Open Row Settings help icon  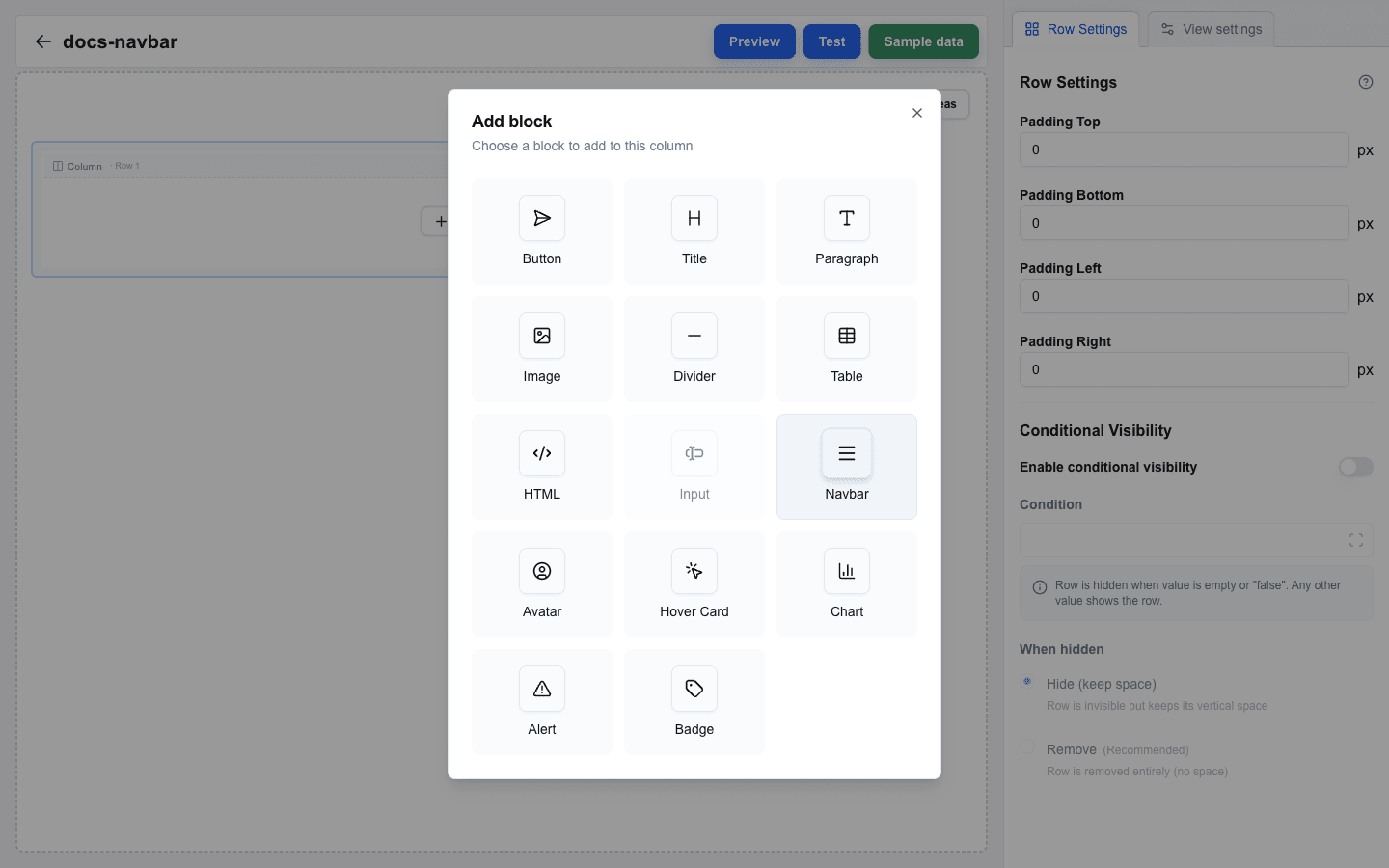click(1366, 82)
